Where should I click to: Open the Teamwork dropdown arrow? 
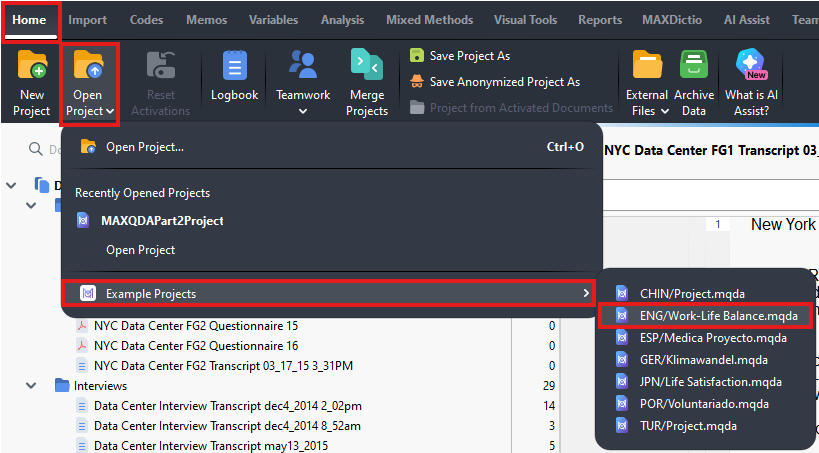pos(303,111)
